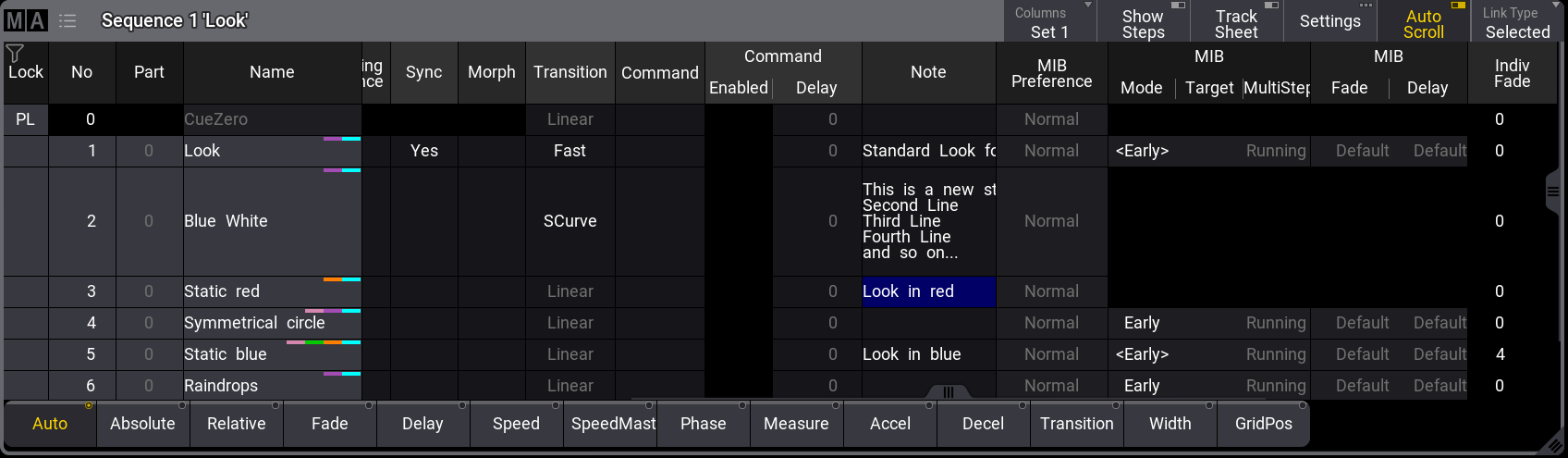1568x458 pixels.
Task: Click the GridPos layer button
Action: click(x=1263, y=424)
